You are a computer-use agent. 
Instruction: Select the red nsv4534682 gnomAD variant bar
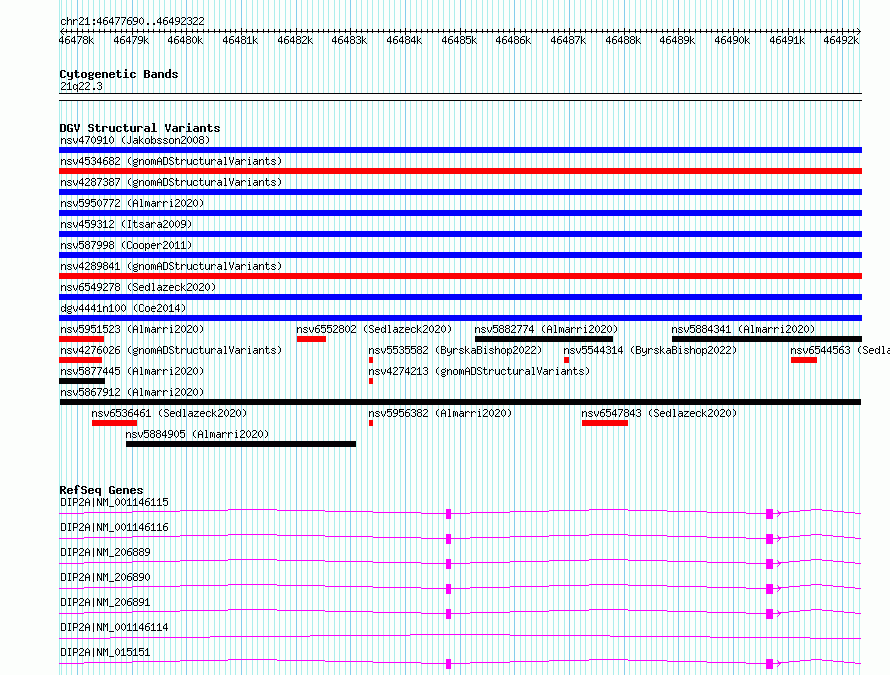click(x=460, y=171)
